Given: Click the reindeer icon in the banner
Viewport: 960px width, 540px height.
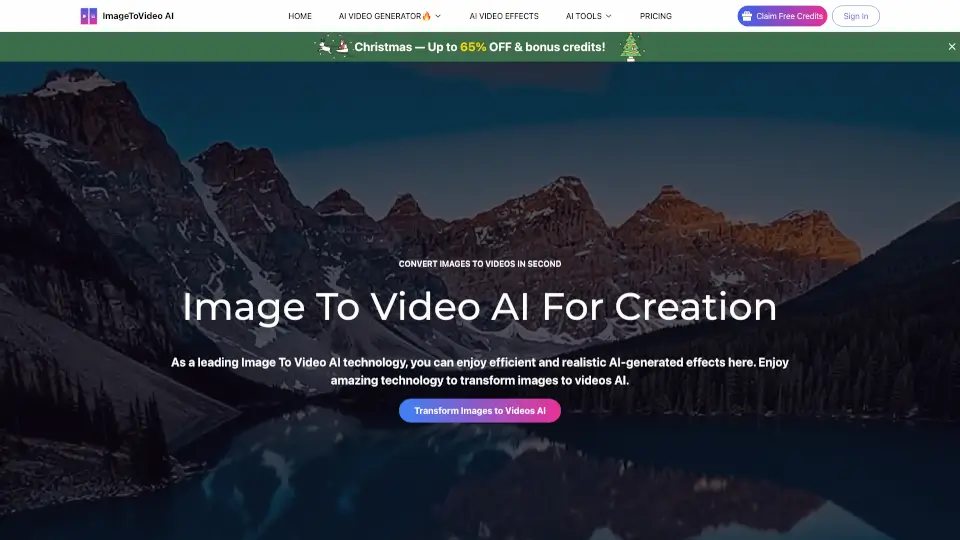Looking at the screenshot, I should (324, 47).
